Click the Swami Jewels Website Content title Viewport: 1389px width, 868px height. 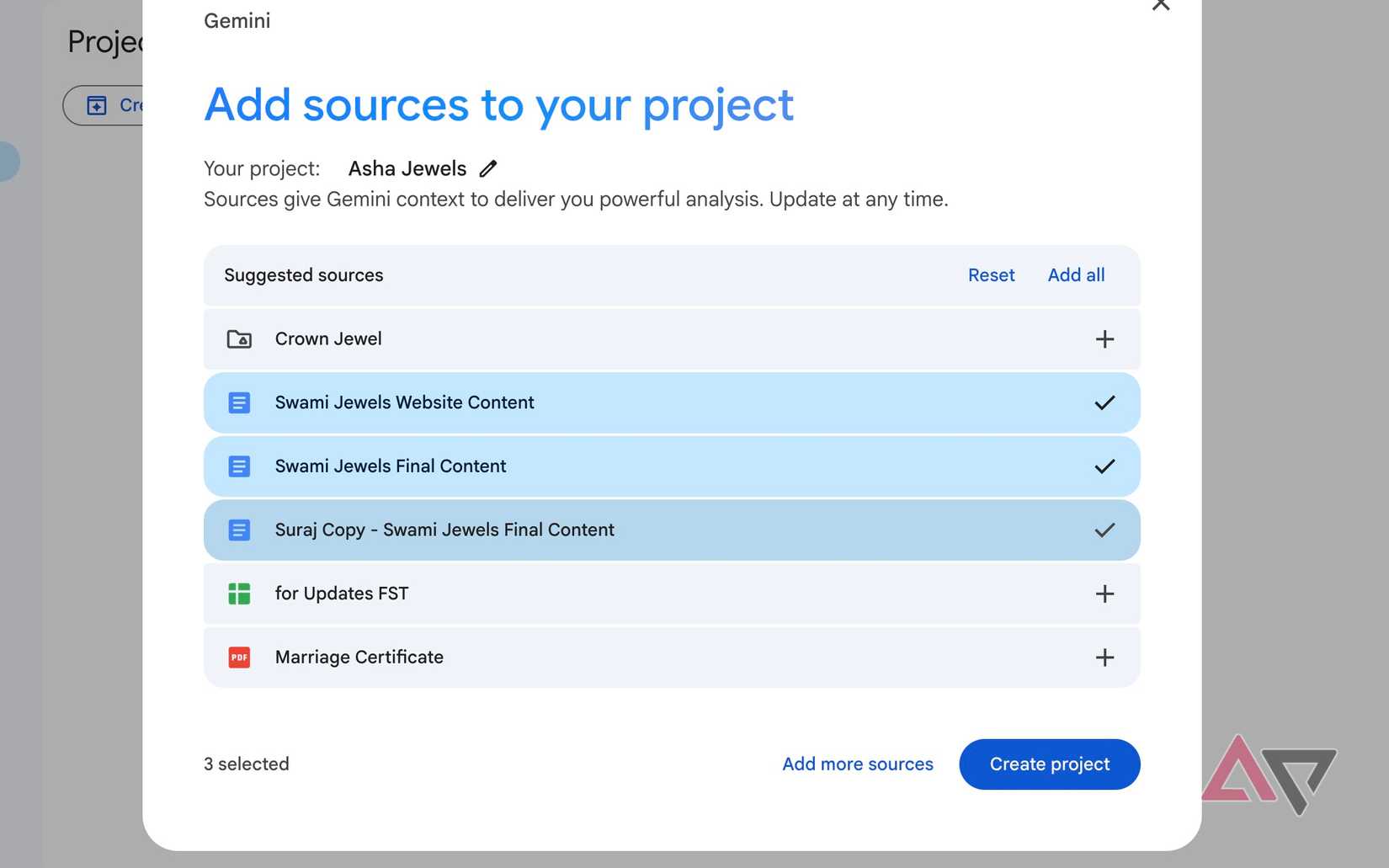404,402
